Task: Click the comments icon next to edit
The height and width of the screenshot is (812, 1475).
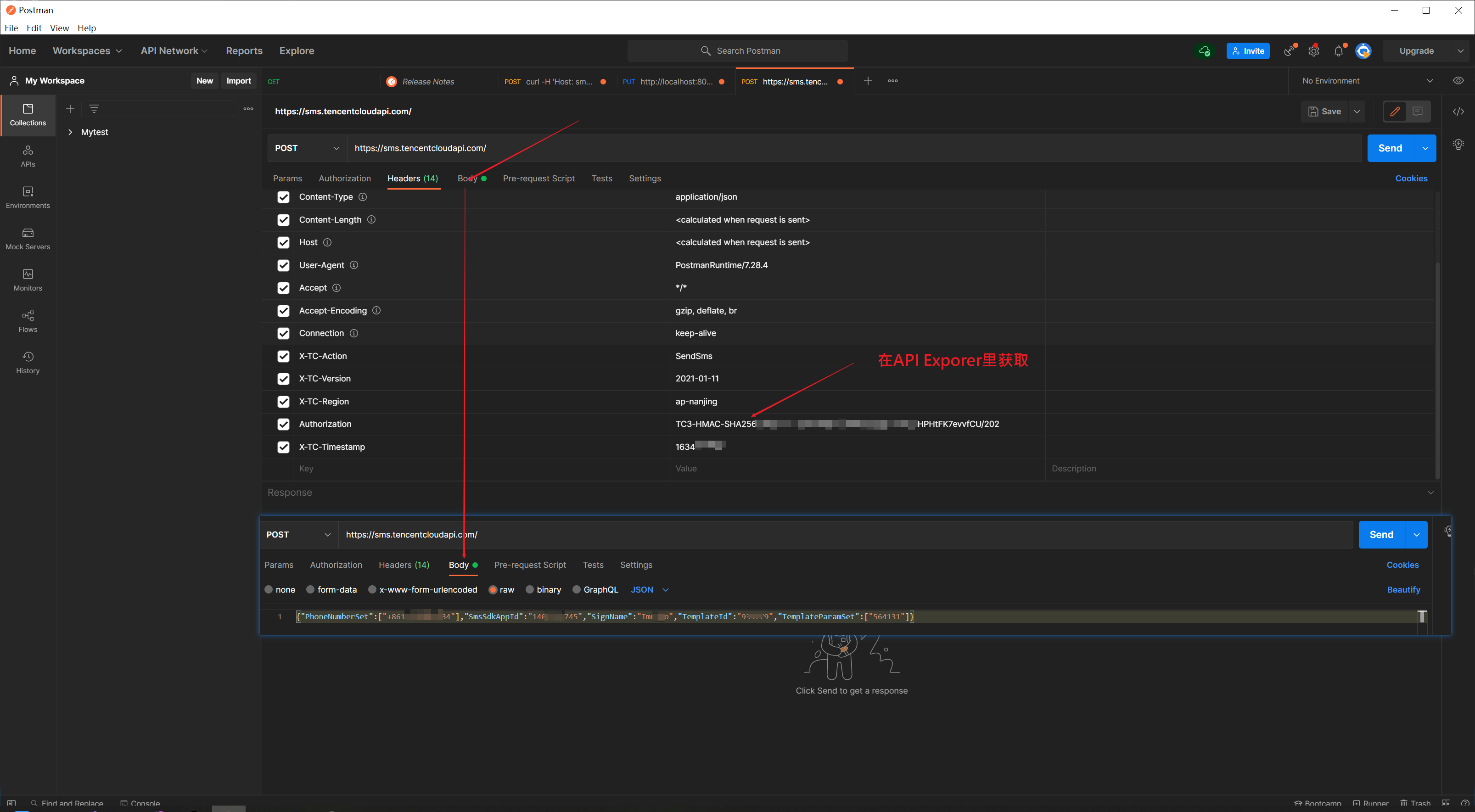Action: pos(1417,112)
